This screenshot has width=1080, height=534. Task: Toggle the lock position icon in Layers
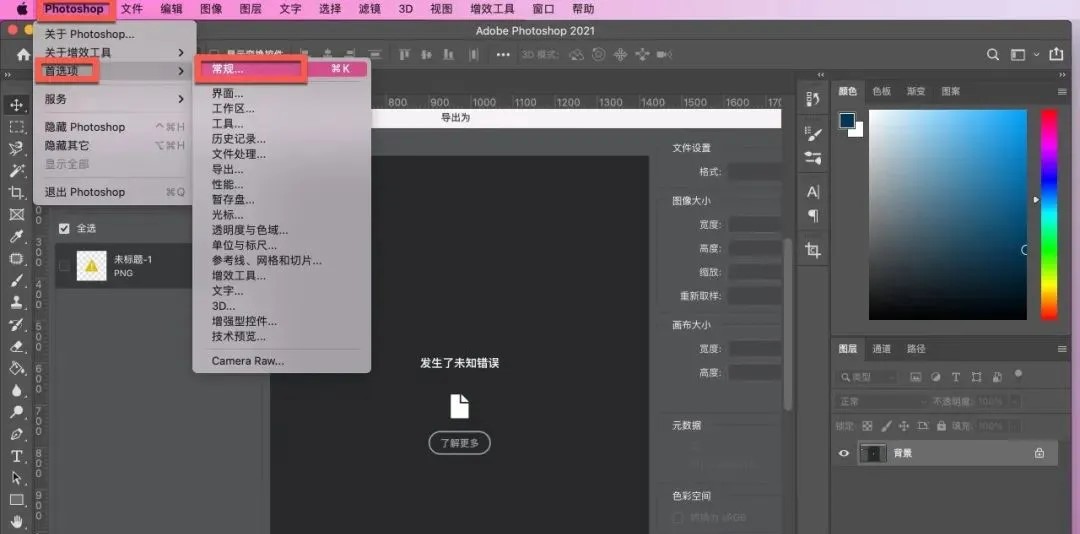[x=904, y=427]
